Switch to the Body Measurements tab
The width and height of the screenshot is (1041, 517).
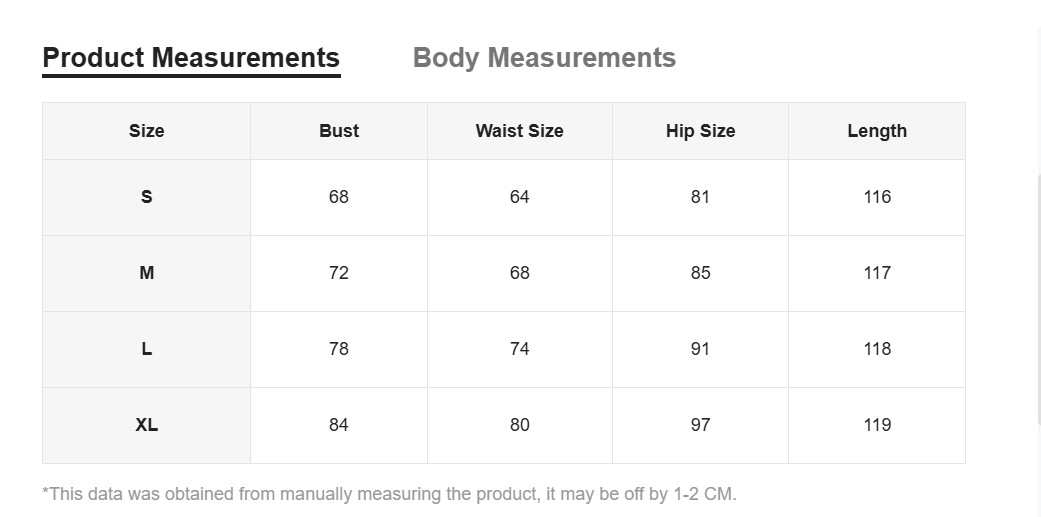click(544, 58)
